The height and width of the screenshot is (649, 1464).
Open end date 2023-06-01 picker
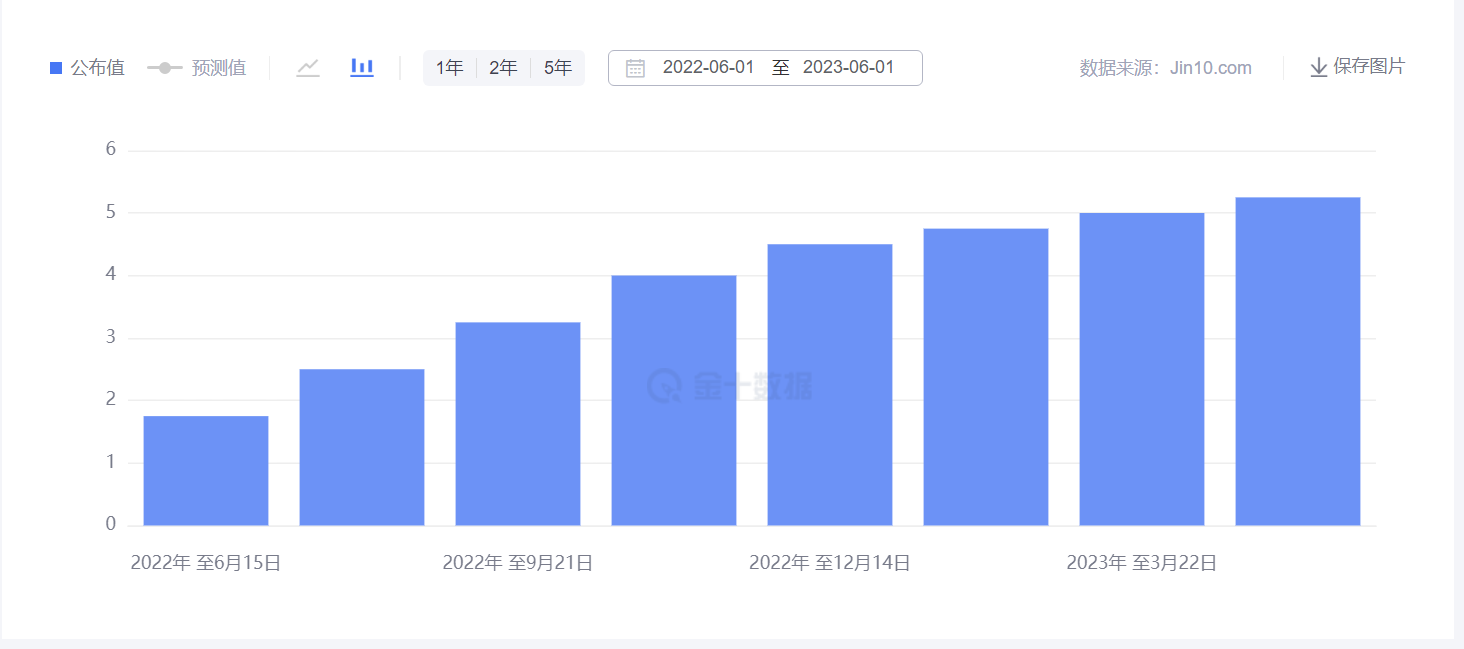[848, 68]
